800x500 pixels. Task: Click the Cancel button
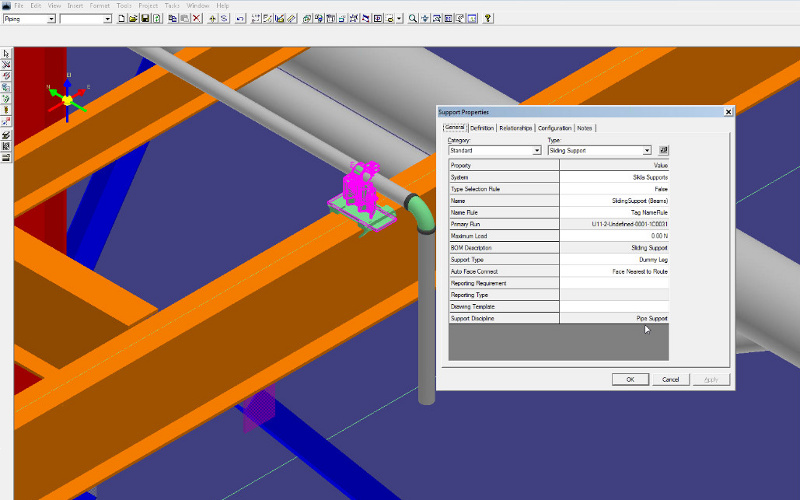pyautogui.click(x=670, y=380)
